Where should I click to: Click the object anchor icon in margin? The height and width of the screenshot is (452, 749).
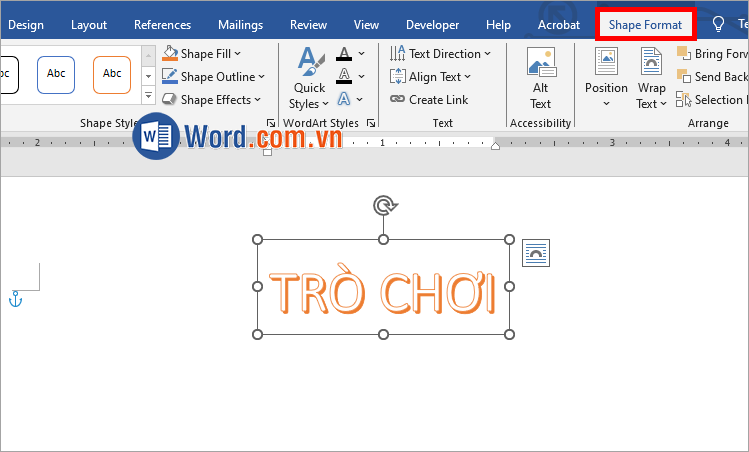[x=16, y=299]
